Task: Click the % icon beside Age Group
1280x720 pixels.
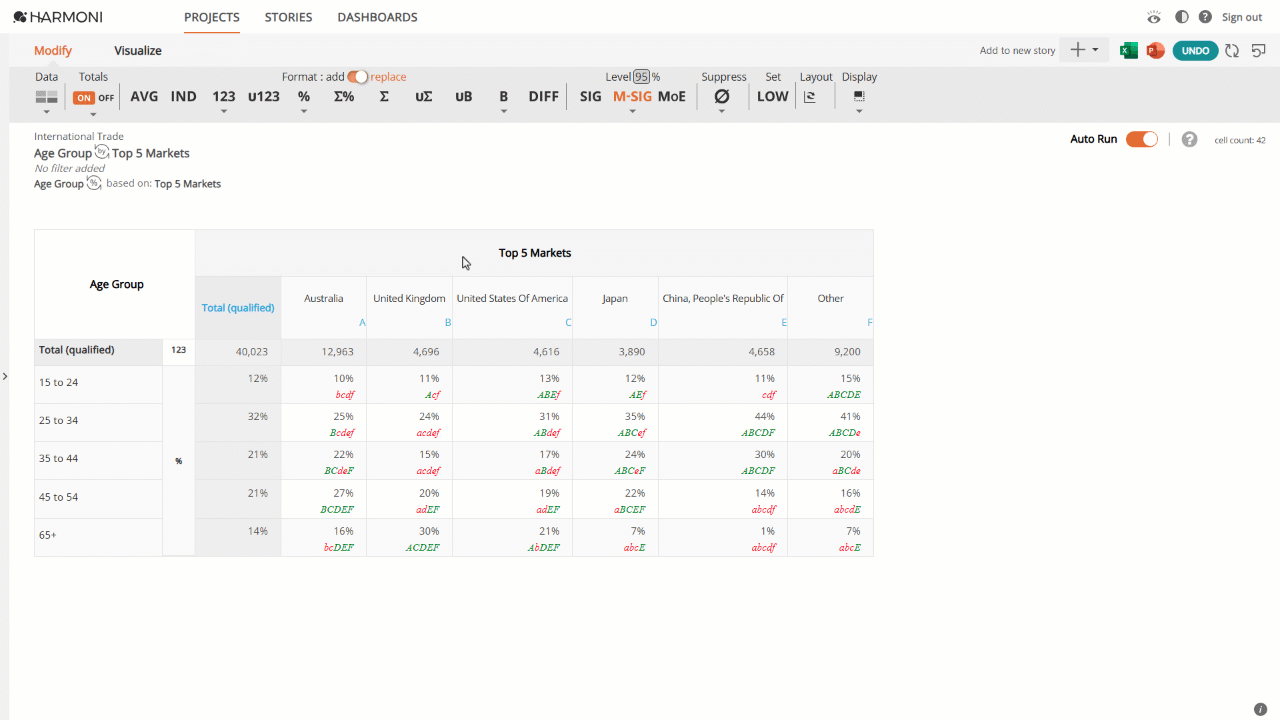Action: (94, 183)
